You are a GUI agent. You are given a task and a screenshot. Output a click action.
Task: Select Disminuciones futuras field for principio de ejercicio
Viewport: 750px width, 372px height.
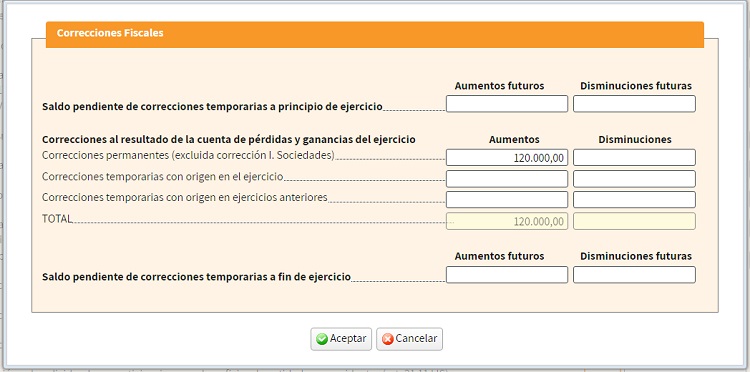tap(634, 104)
